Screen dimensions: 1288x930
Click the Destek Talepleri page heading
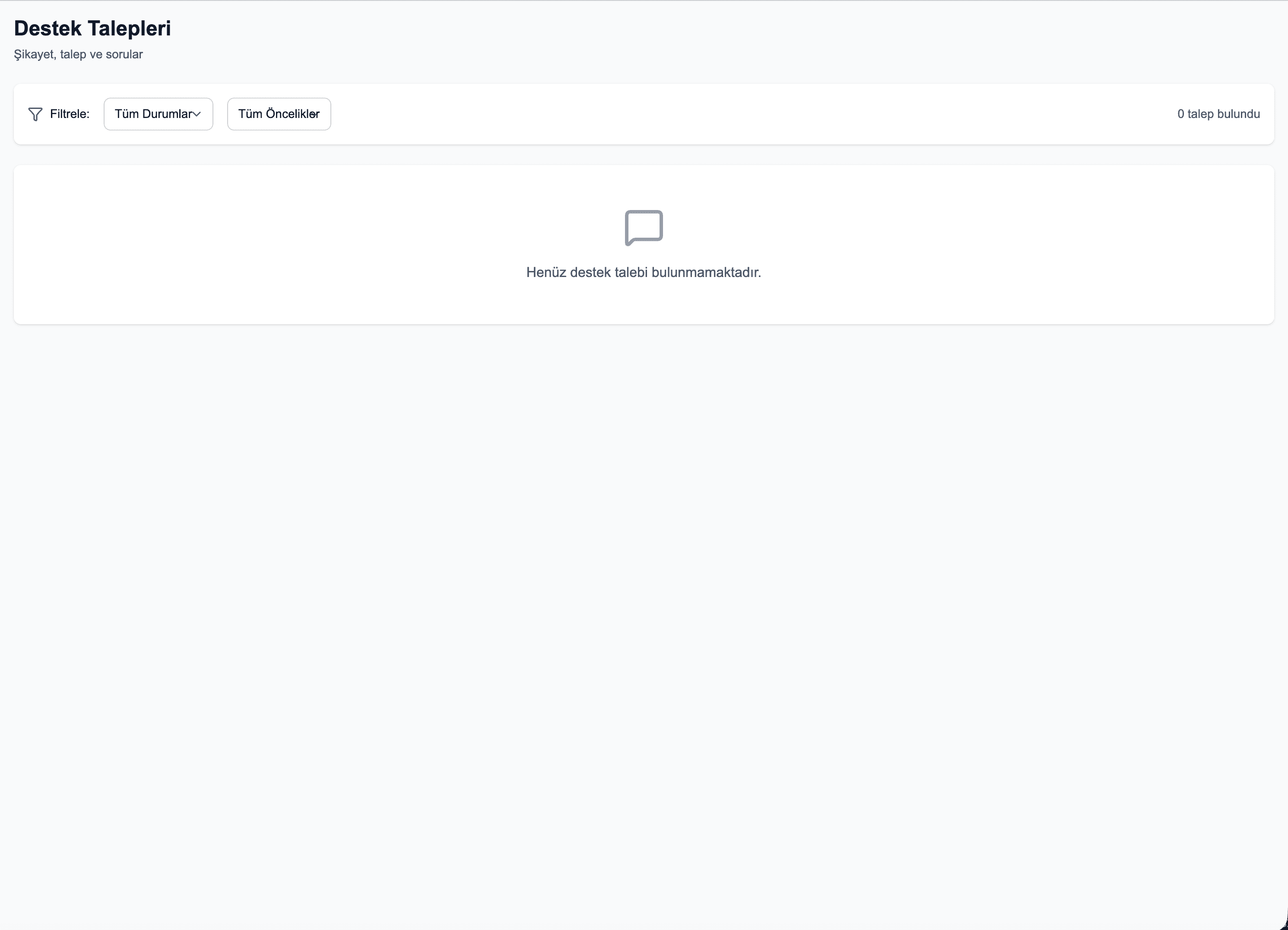coord(92,29)
